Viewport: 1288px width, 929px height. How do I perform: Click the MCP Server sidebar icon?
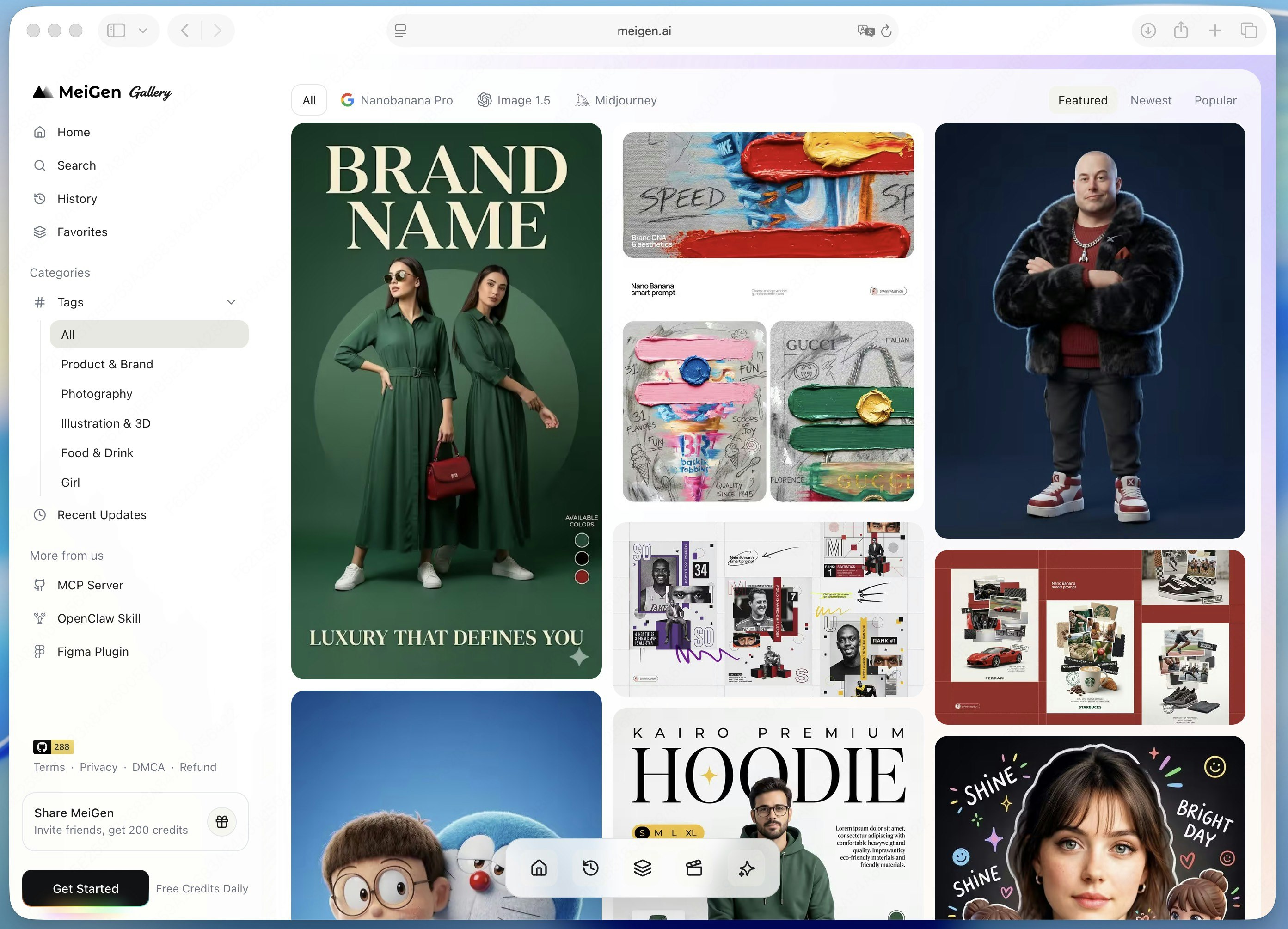click(40, 585)
